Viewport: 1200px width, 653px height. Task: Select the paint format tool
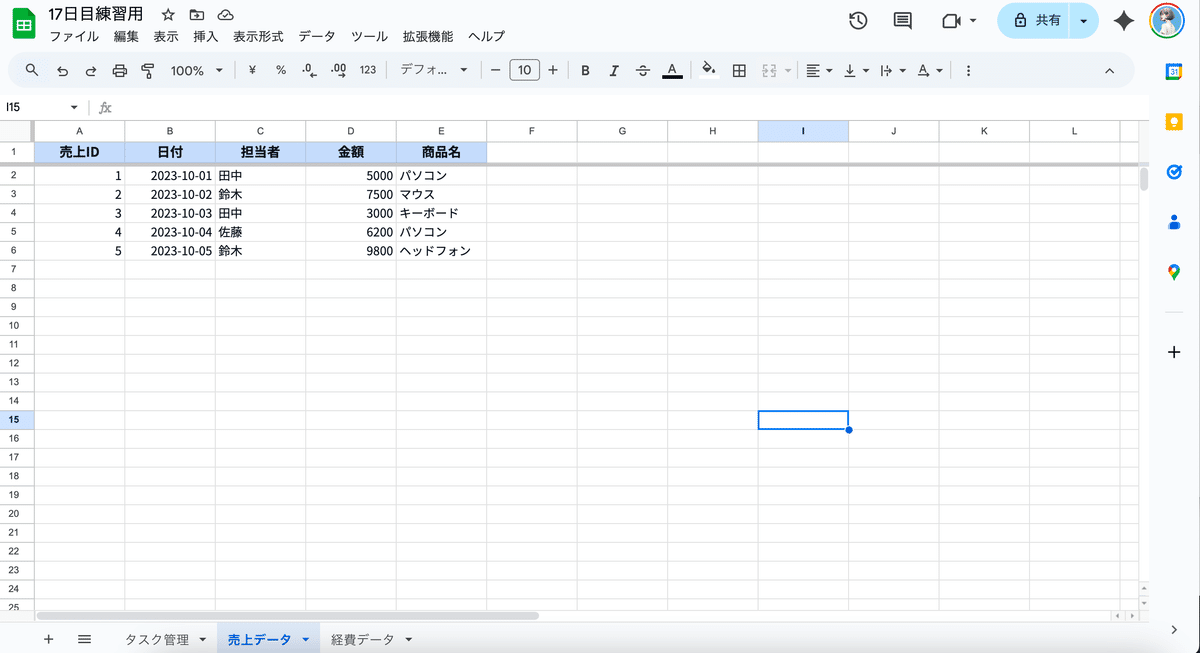(x=147, y=70)
